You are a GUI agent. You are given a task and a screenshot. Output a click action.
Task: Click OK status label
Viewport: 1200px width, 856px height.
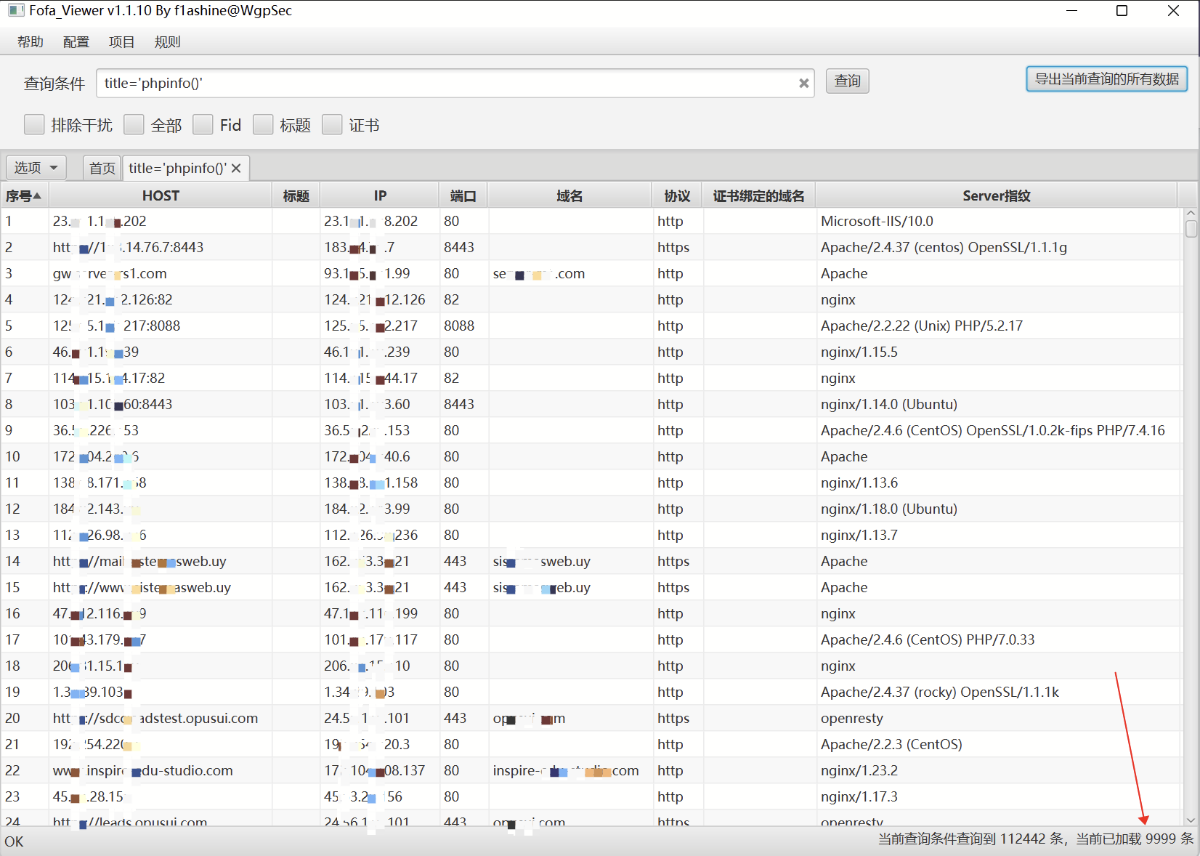point(14,841)
